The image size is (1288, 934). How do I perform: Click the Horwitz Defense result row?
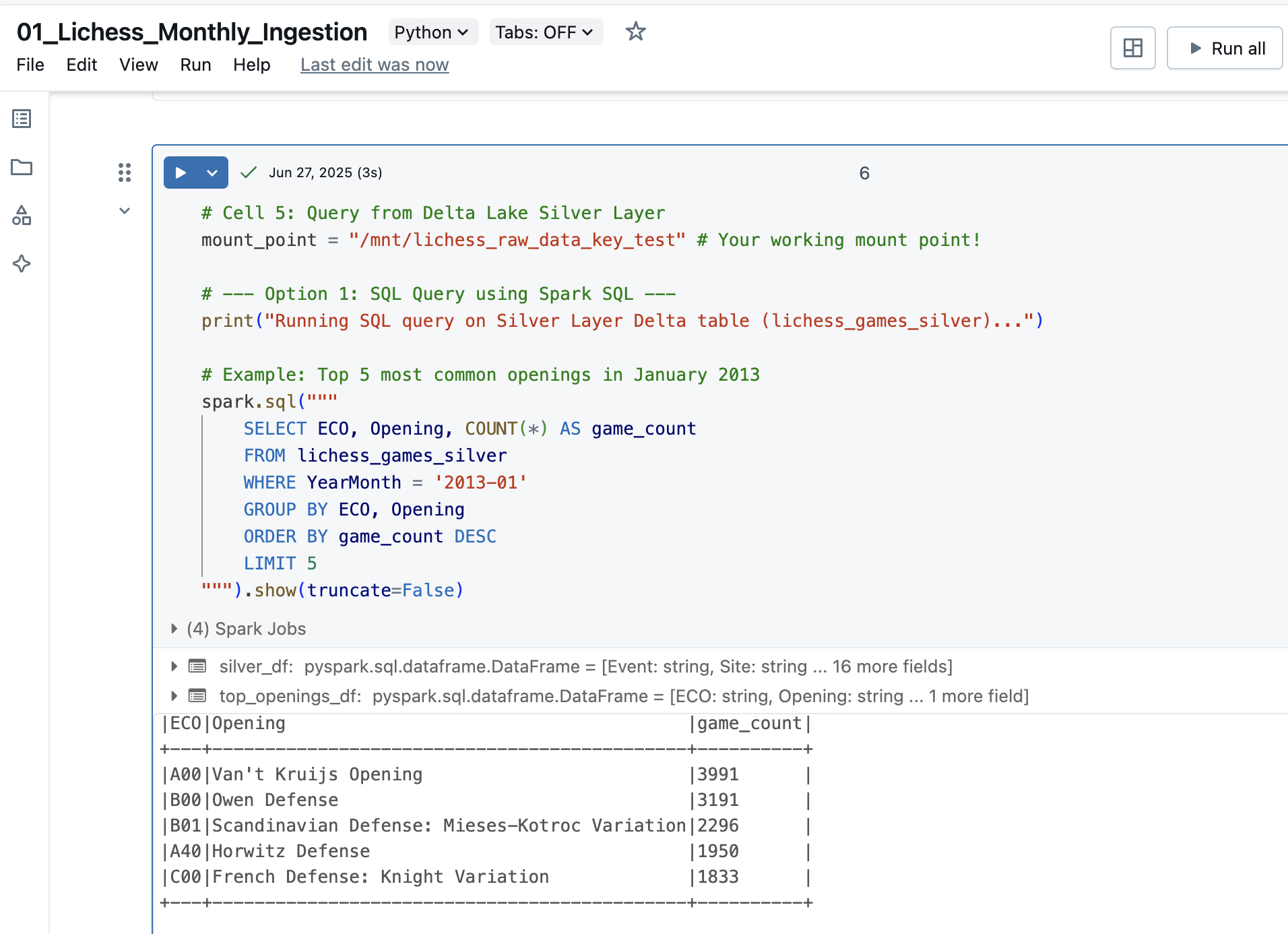485,851
